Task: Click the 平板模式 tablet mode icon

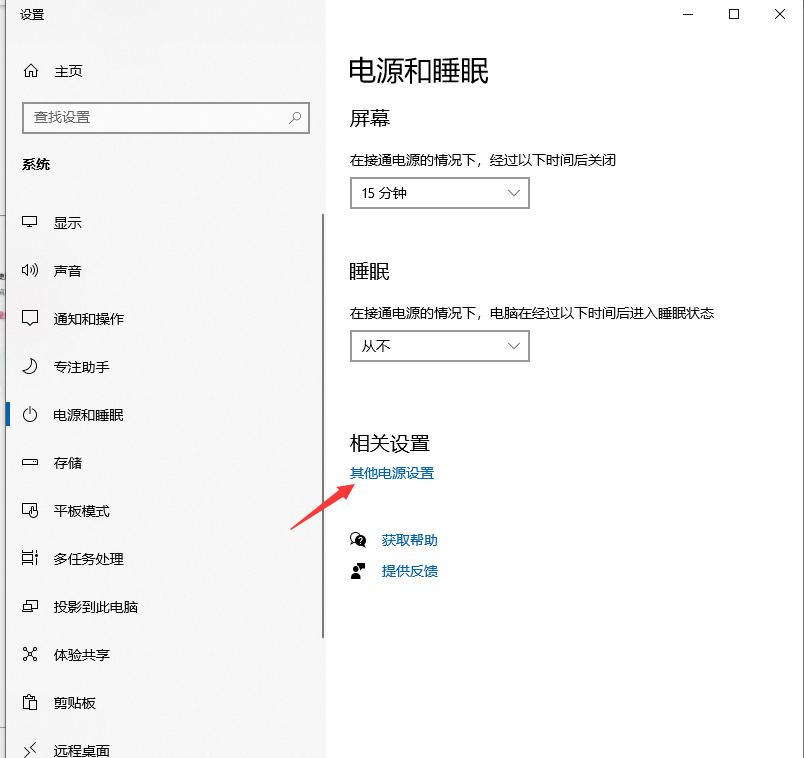Action: [29, 510]
